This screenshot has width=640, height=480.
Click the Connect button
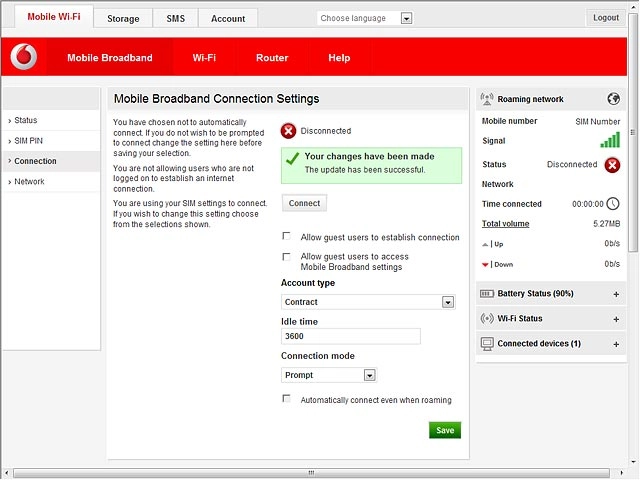click(304, 203)
